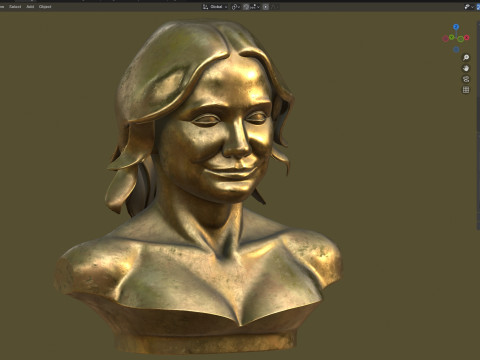Toggle proportional editing icon

click(266, 7)
